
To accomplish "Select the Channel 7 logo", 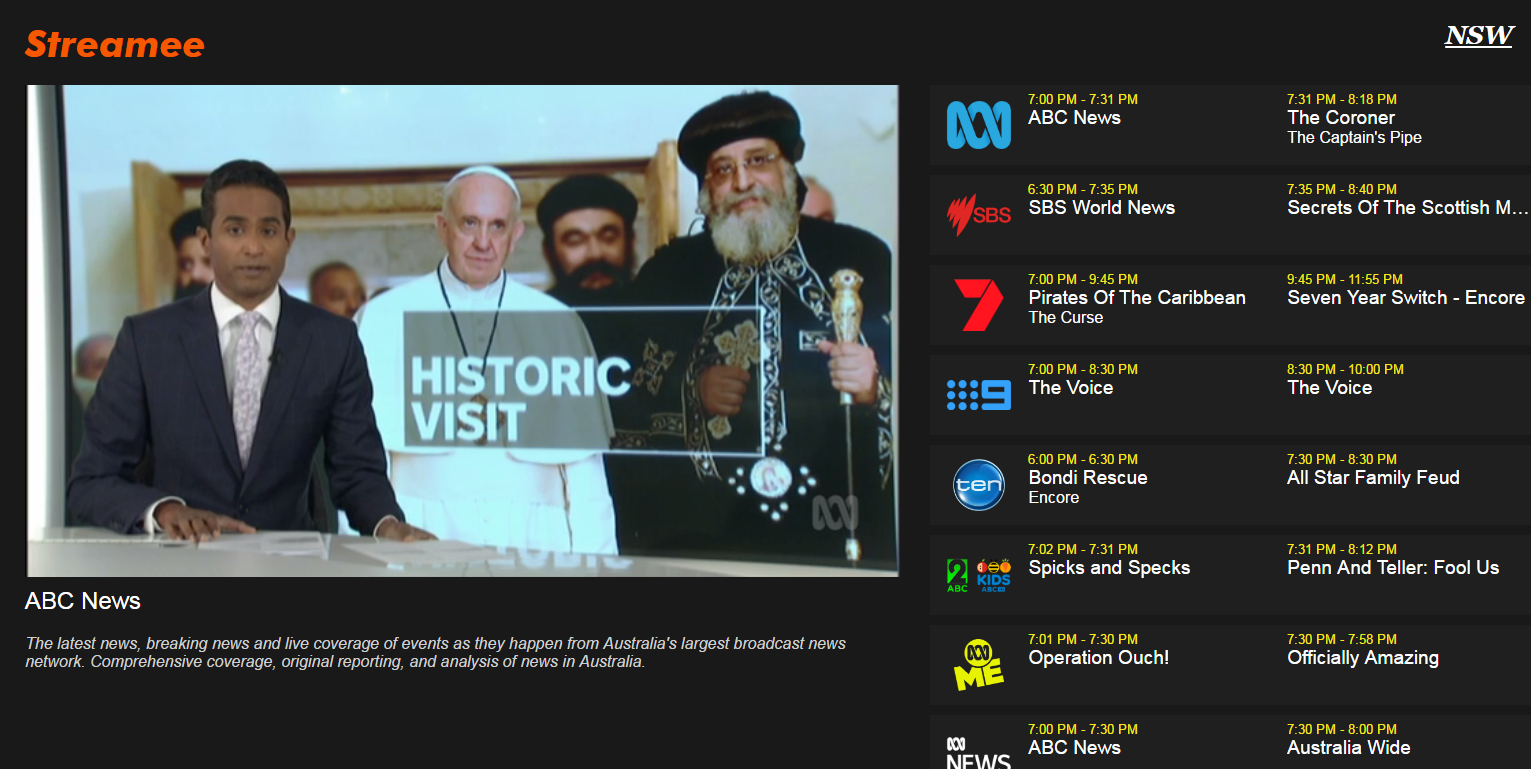I will [x=979, y=305].
